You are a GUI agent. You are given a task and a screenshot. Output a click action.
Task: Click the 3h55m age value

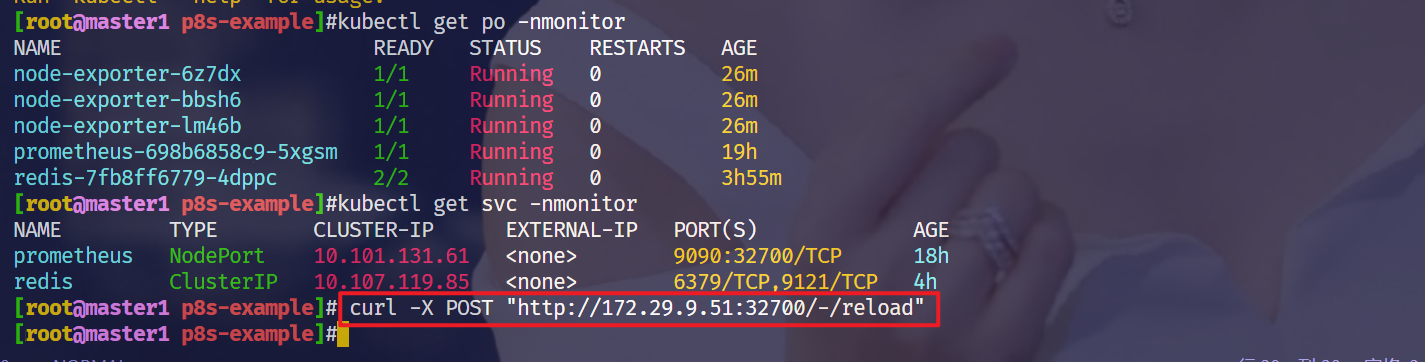[x=751, y=178]
